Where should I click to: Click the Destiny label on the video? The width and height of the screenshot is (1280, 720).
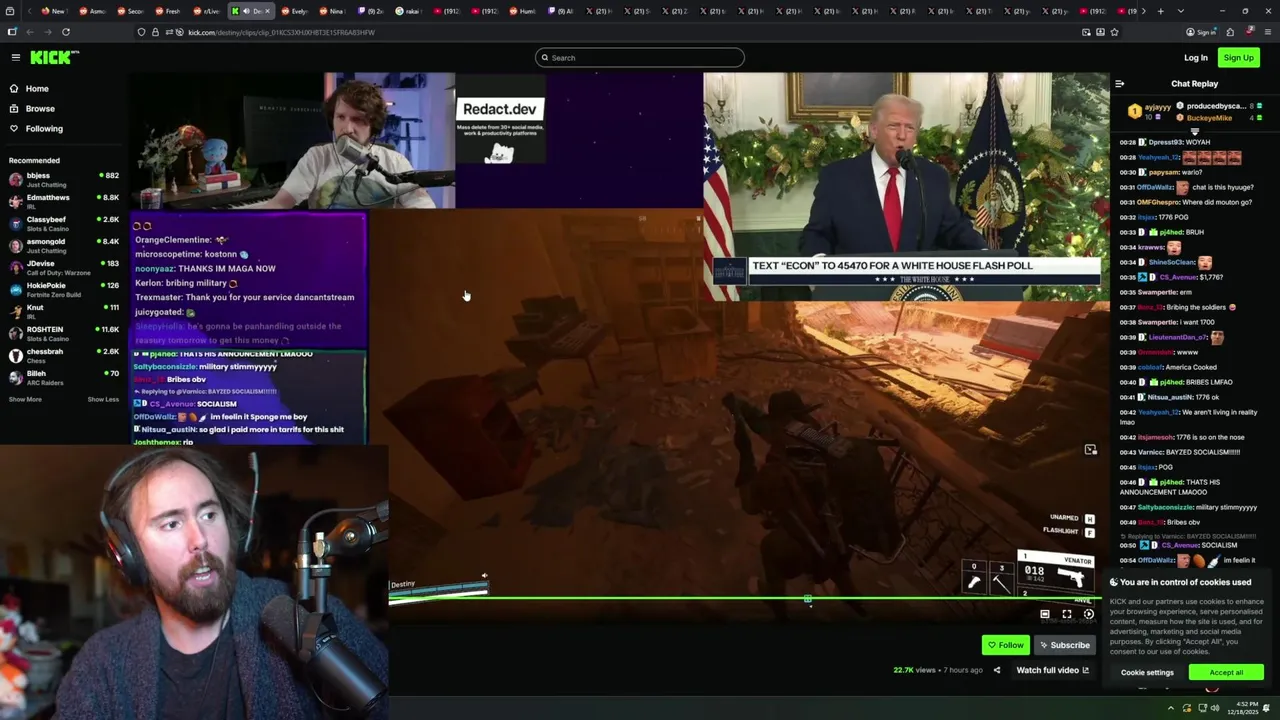(403, 584)
